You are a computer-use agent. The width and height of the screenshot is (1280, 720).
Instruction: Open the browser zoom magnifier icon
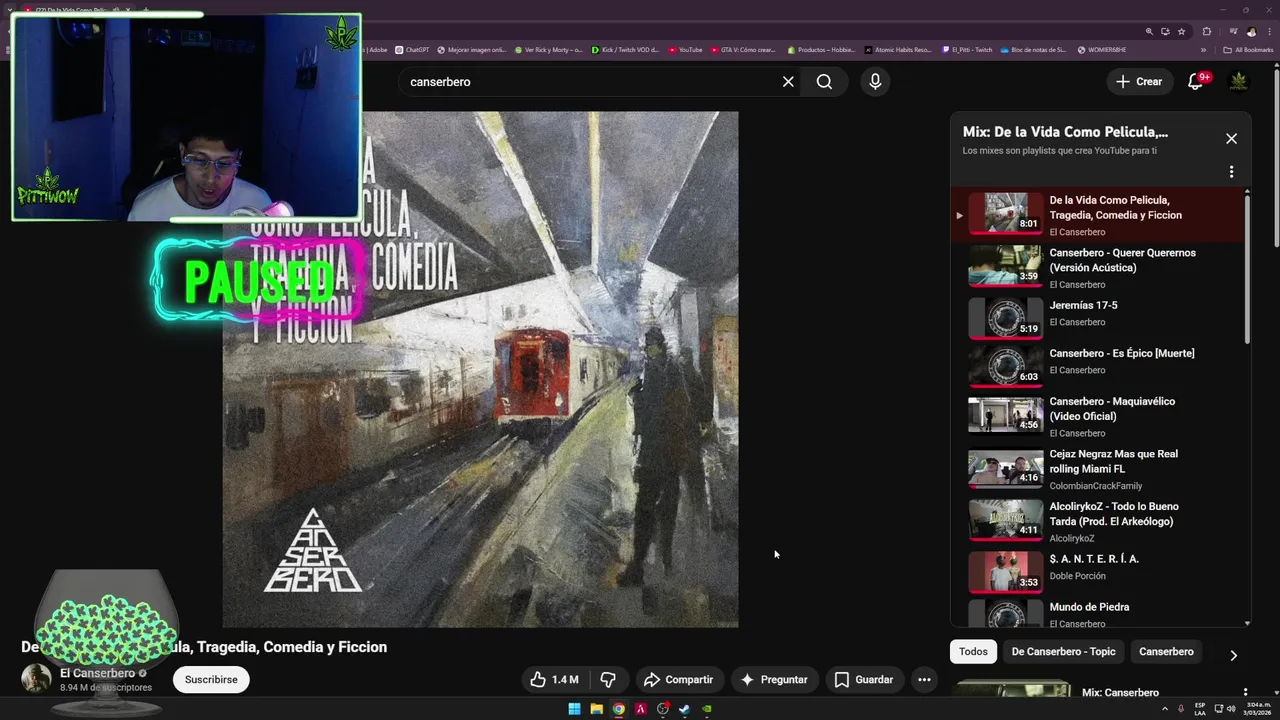(x=1149, y=31)
